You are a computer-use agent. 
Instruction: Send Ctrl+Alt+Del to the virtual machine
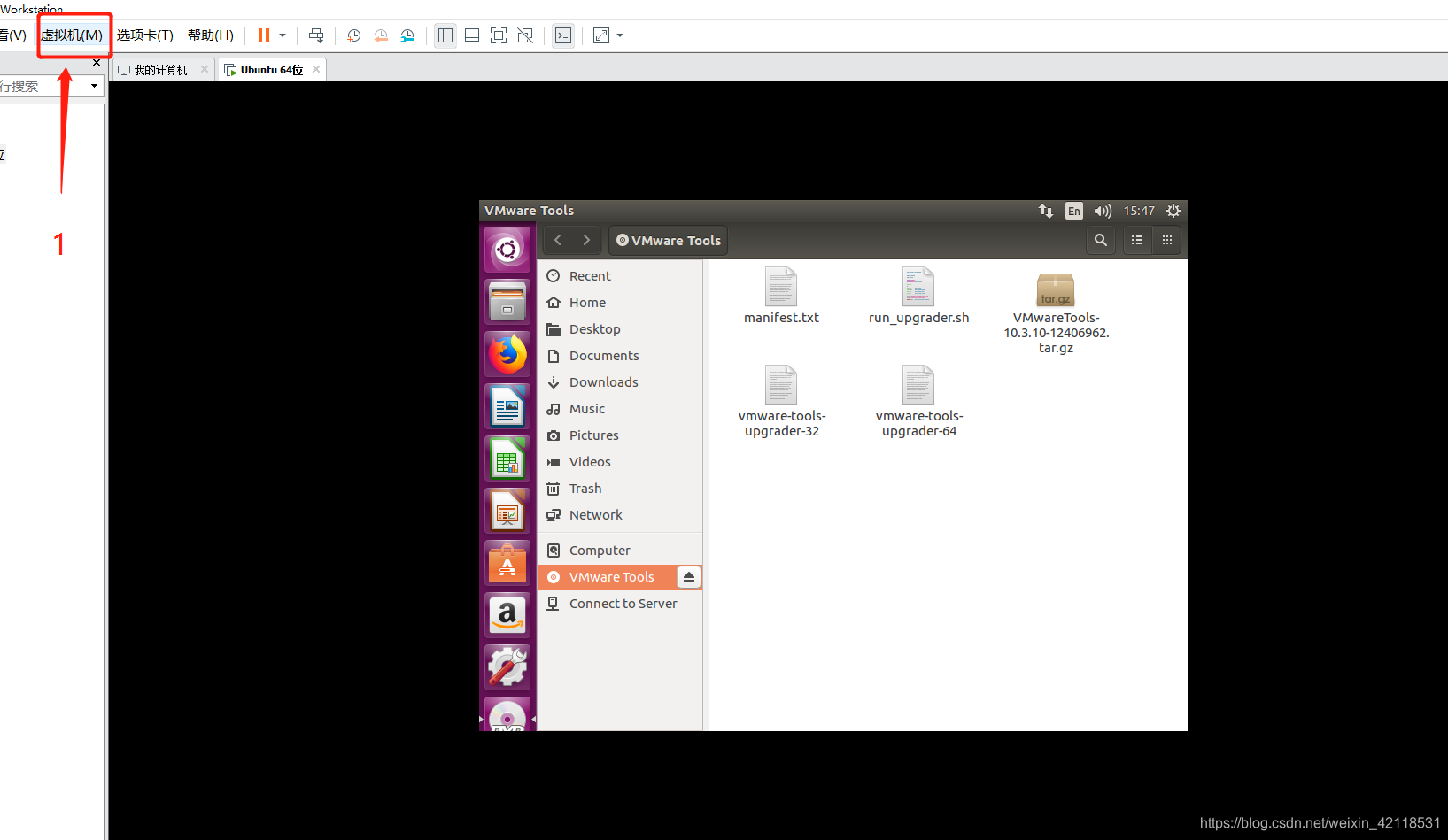(x=316, y=35)
